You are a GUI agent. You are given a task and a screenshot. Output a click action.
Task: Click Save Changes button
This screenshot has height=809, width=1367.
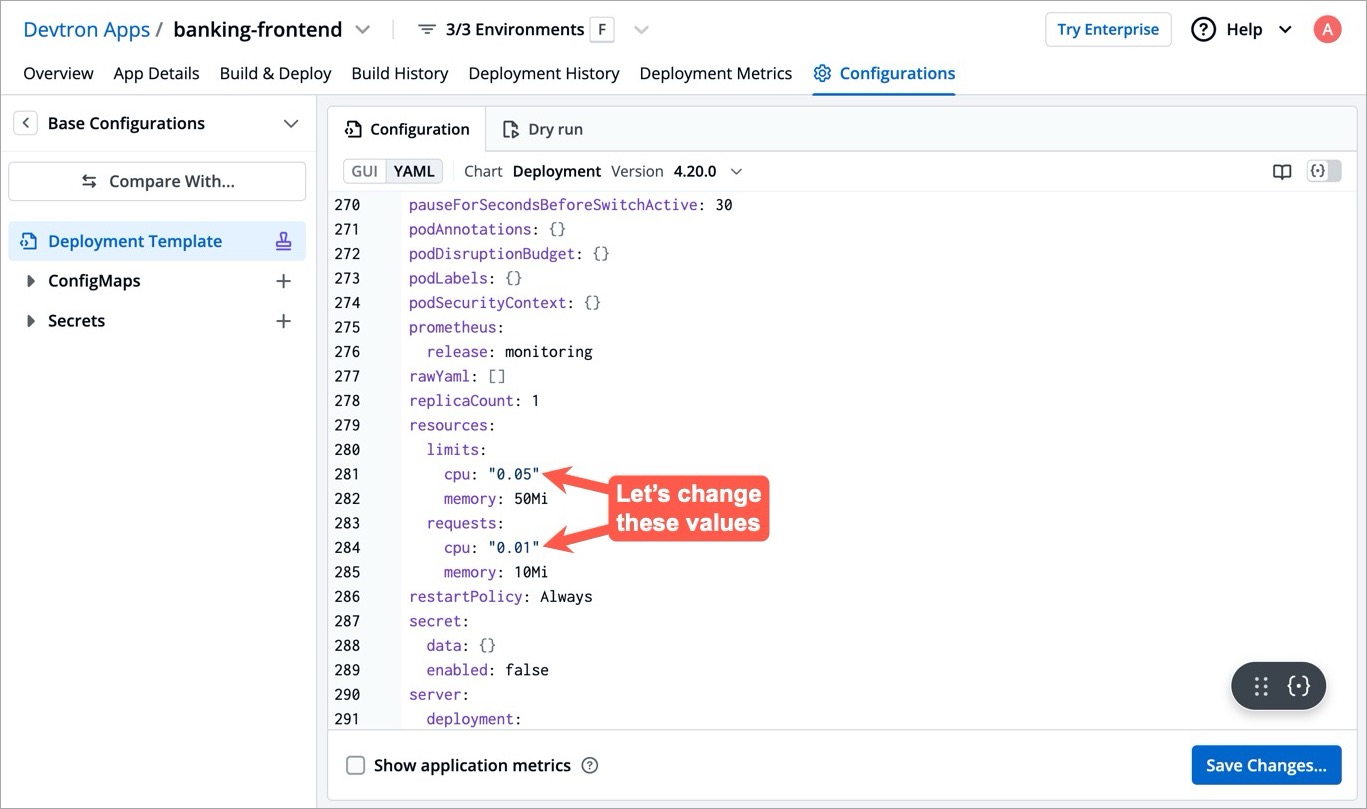coord(1265,765)
